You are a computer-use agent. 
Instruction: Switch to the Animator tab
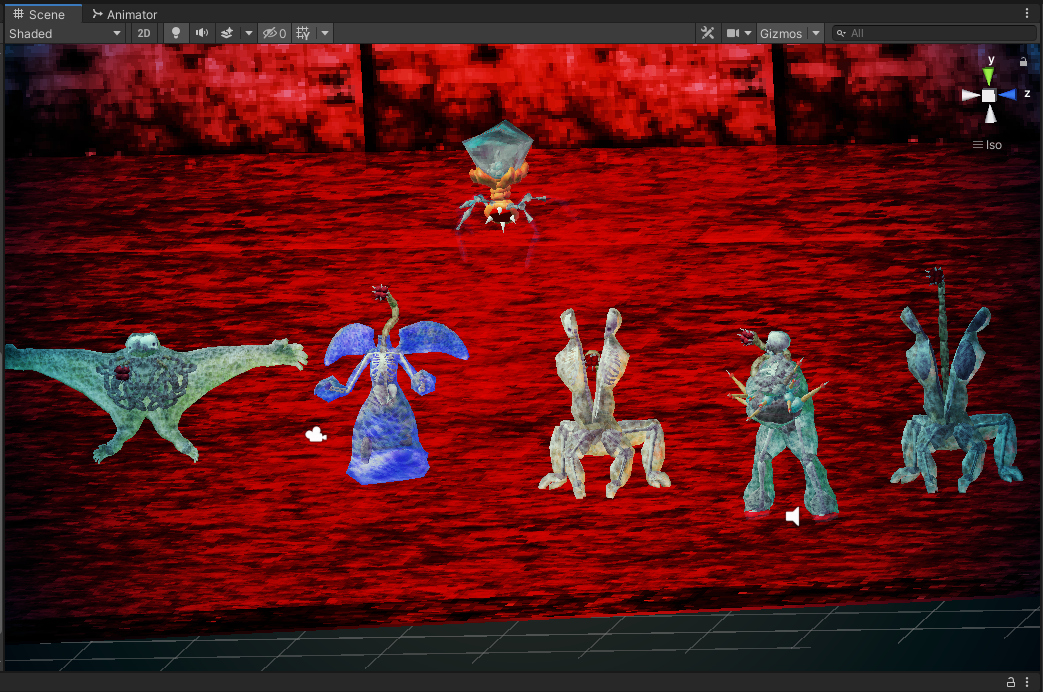click(124, 14)
